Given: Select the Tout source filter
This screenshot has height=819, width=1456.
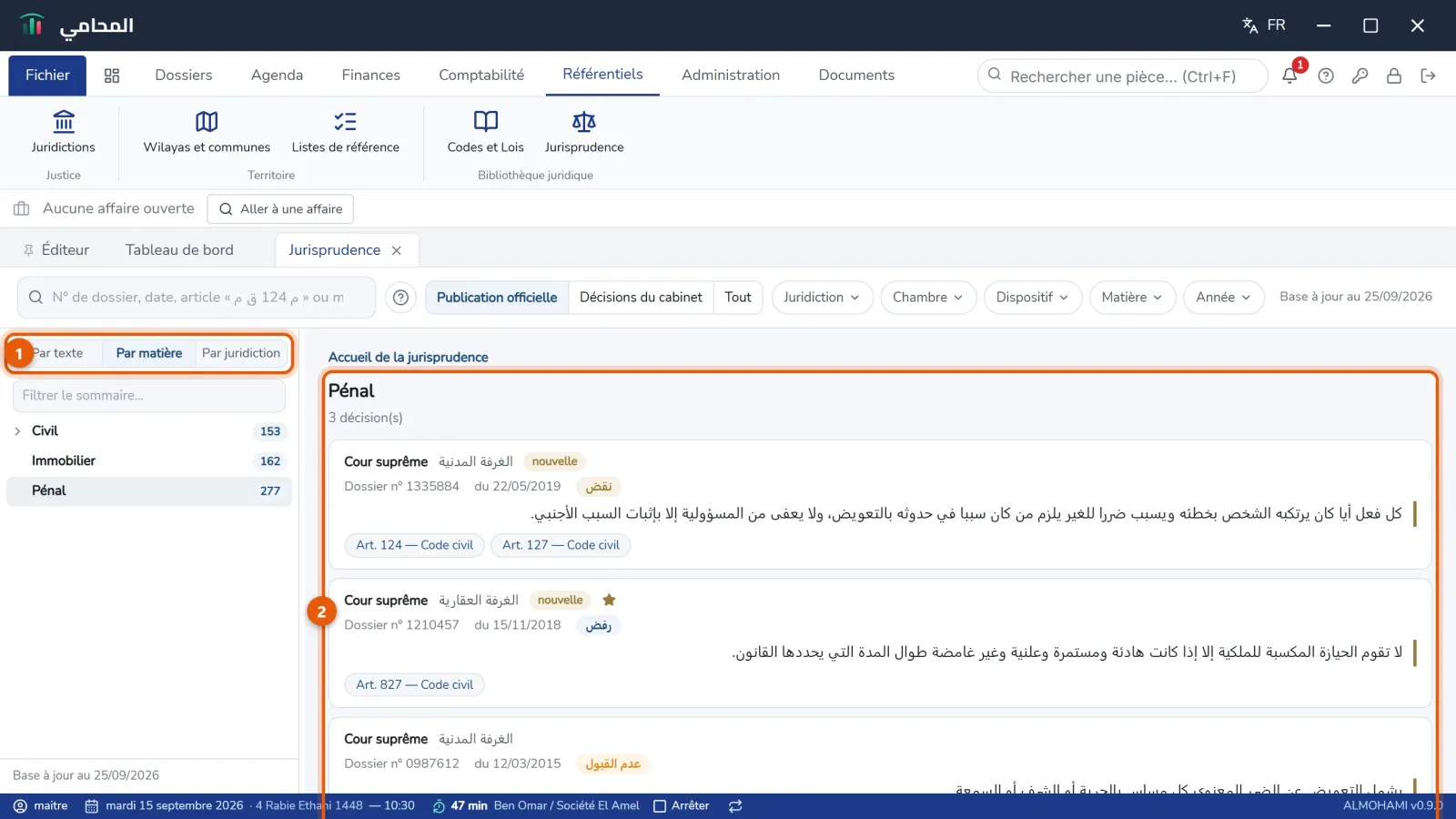Looking at the screenshot, I should pyautogui.click(x=738, y=298).
